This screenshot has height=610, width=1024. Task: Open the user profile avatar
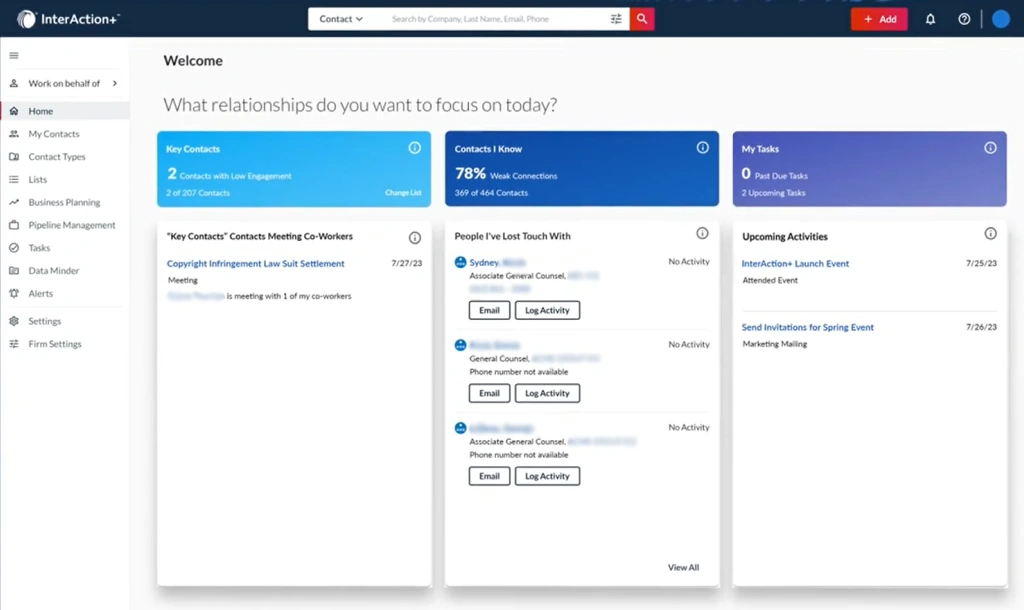pos(1000,19)
